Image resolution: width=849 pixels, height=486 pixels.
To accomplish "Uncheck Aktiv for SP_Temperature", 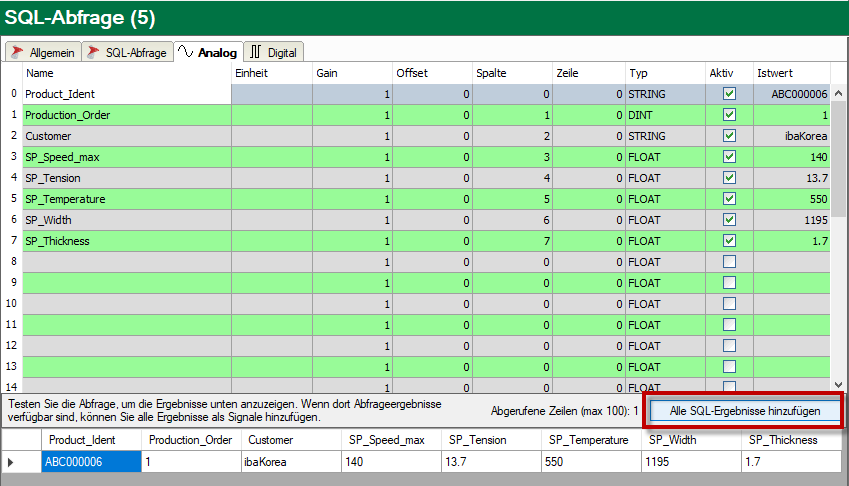I will [729, 199].
